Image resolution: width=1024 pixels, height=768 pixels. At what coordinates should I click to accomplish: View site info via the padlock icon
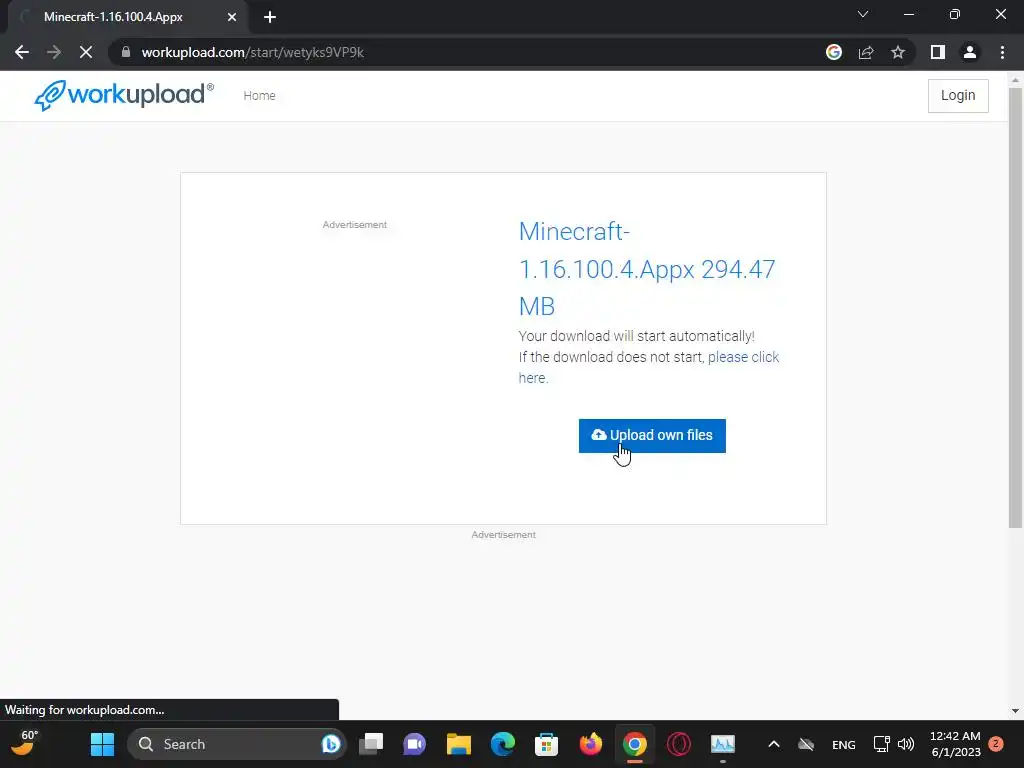click(x=126, y=52)
